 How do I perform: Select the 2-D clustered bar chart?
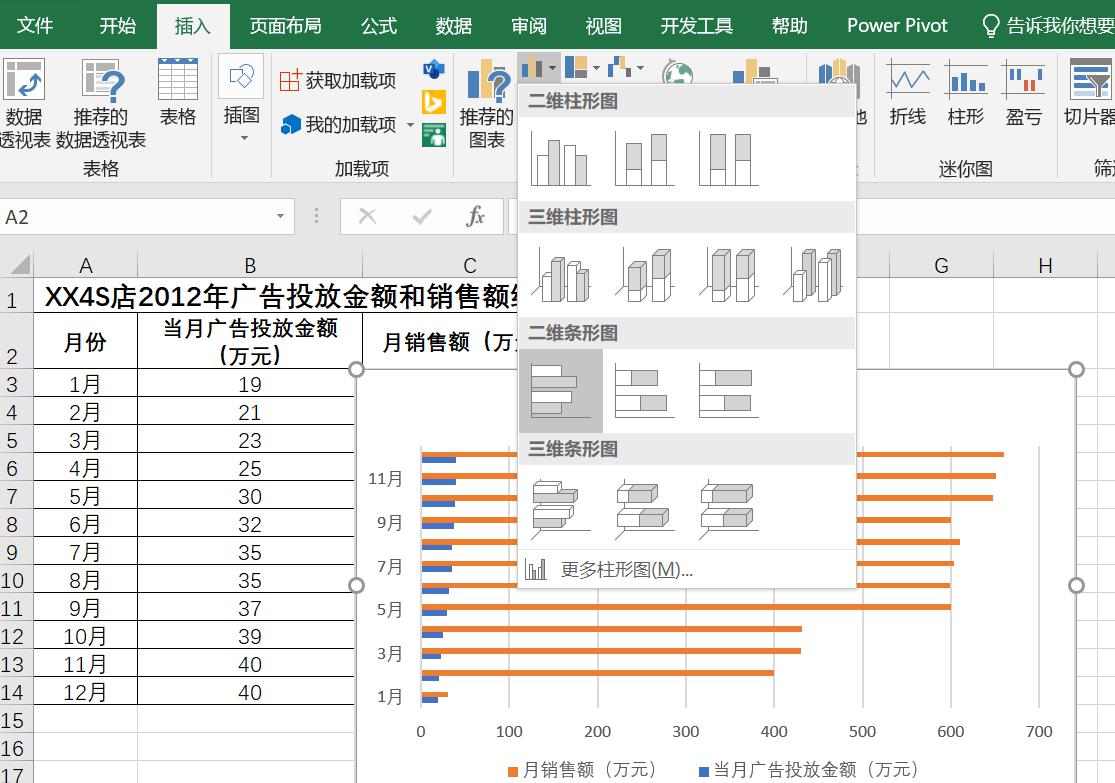pyautogui.click(x=561, y=390)
